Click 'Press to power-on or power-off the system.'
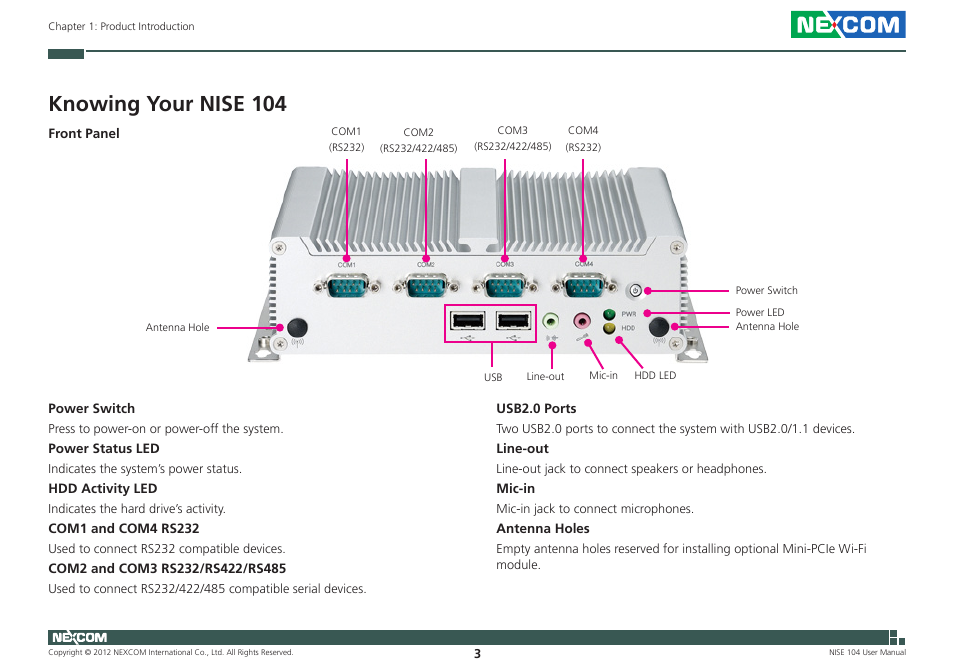Image resolution: width=954 pixels, height=672 pixels. tap(165, 429)
